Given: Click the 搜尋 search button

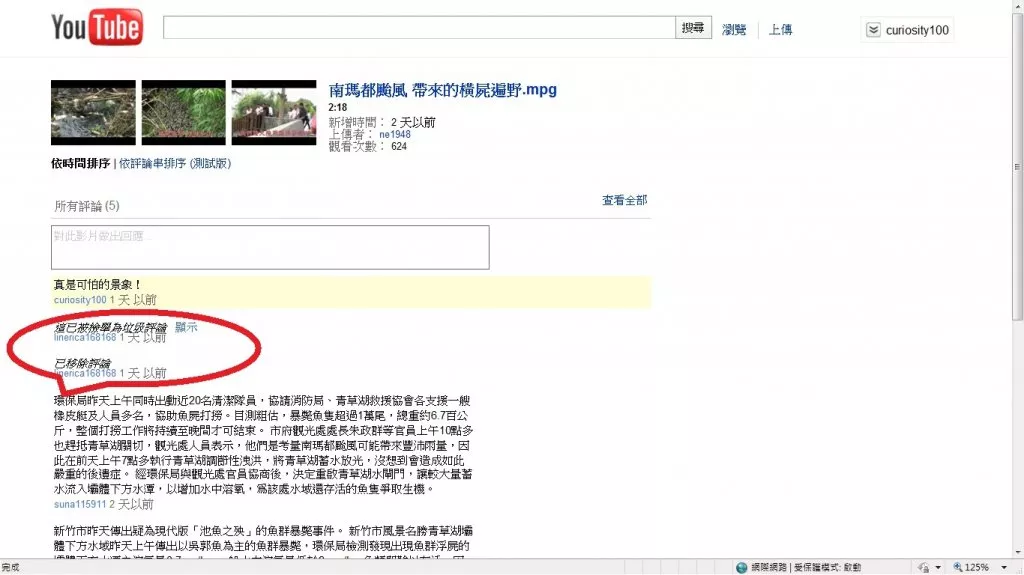Looking at the screenshot, I should coord(693,27).
